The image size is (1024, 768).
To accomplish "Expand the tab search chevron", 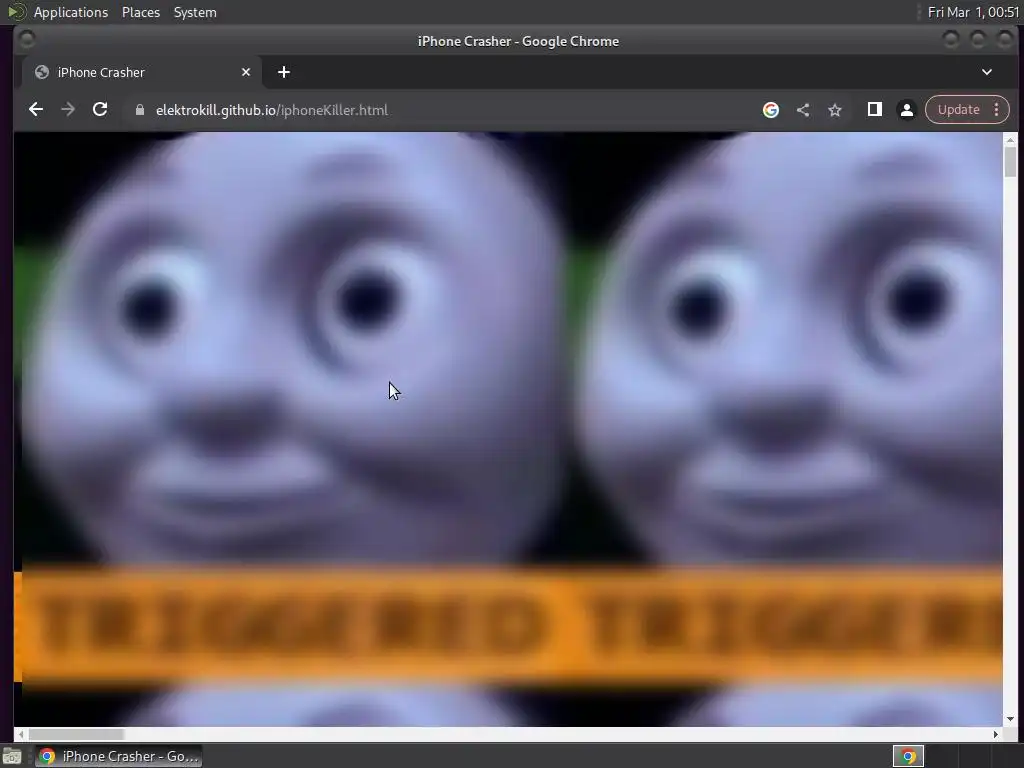I will (x=987, y=72).
